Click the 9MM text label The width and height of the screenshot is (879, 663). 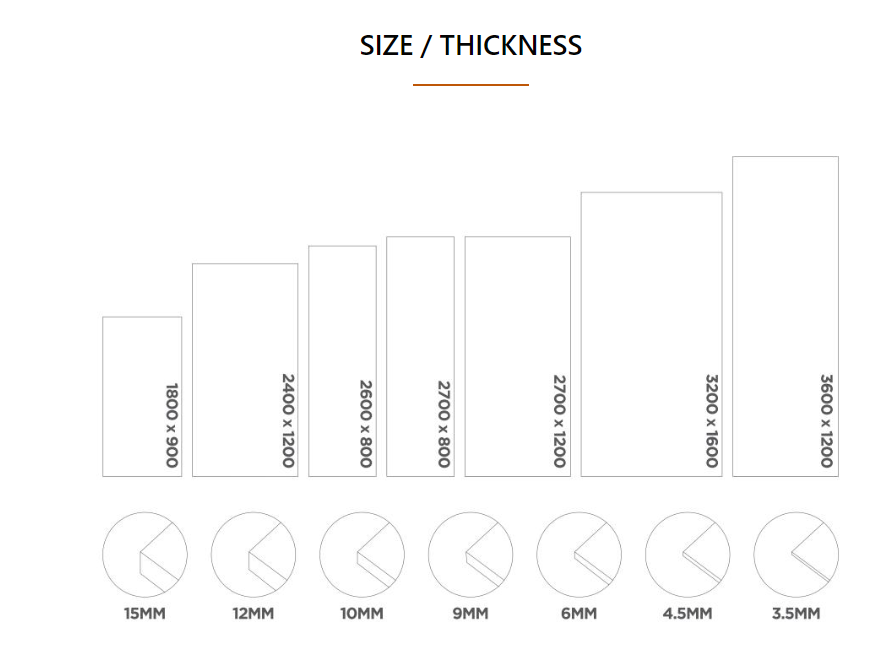tap(470, 614)
